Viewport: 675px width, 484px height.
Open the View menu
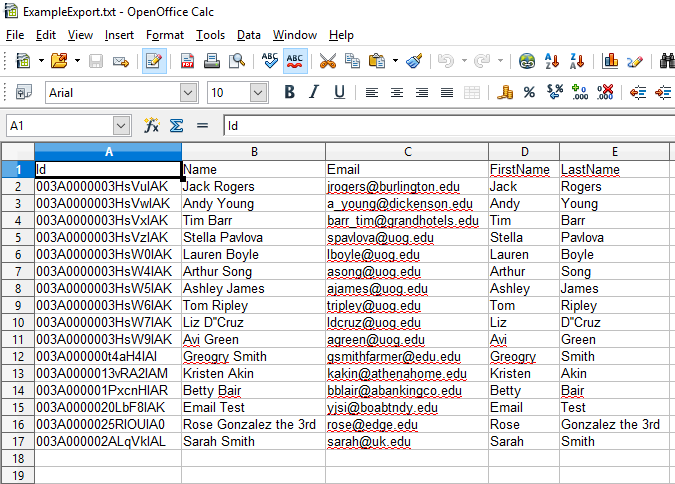tap(80, 35)
